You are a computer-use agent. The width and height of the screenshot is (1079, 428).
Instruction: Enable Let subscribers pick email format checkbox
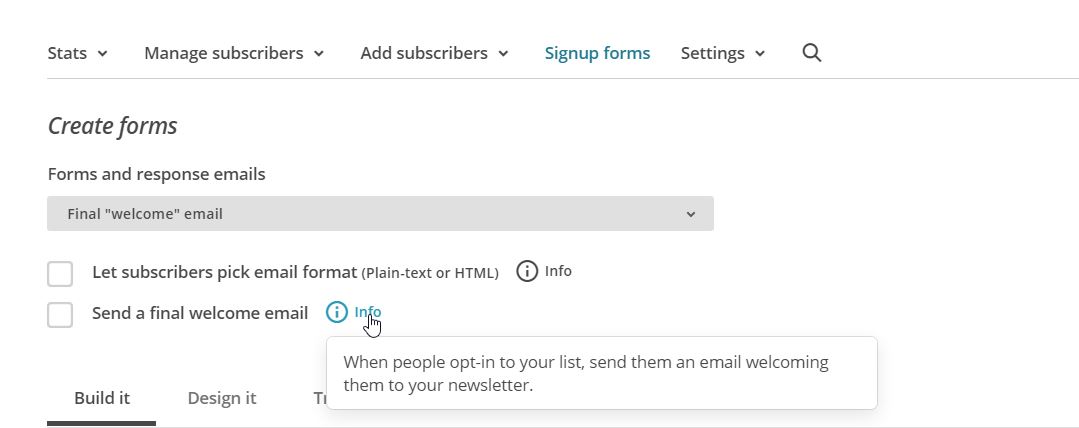pos(60,274)
